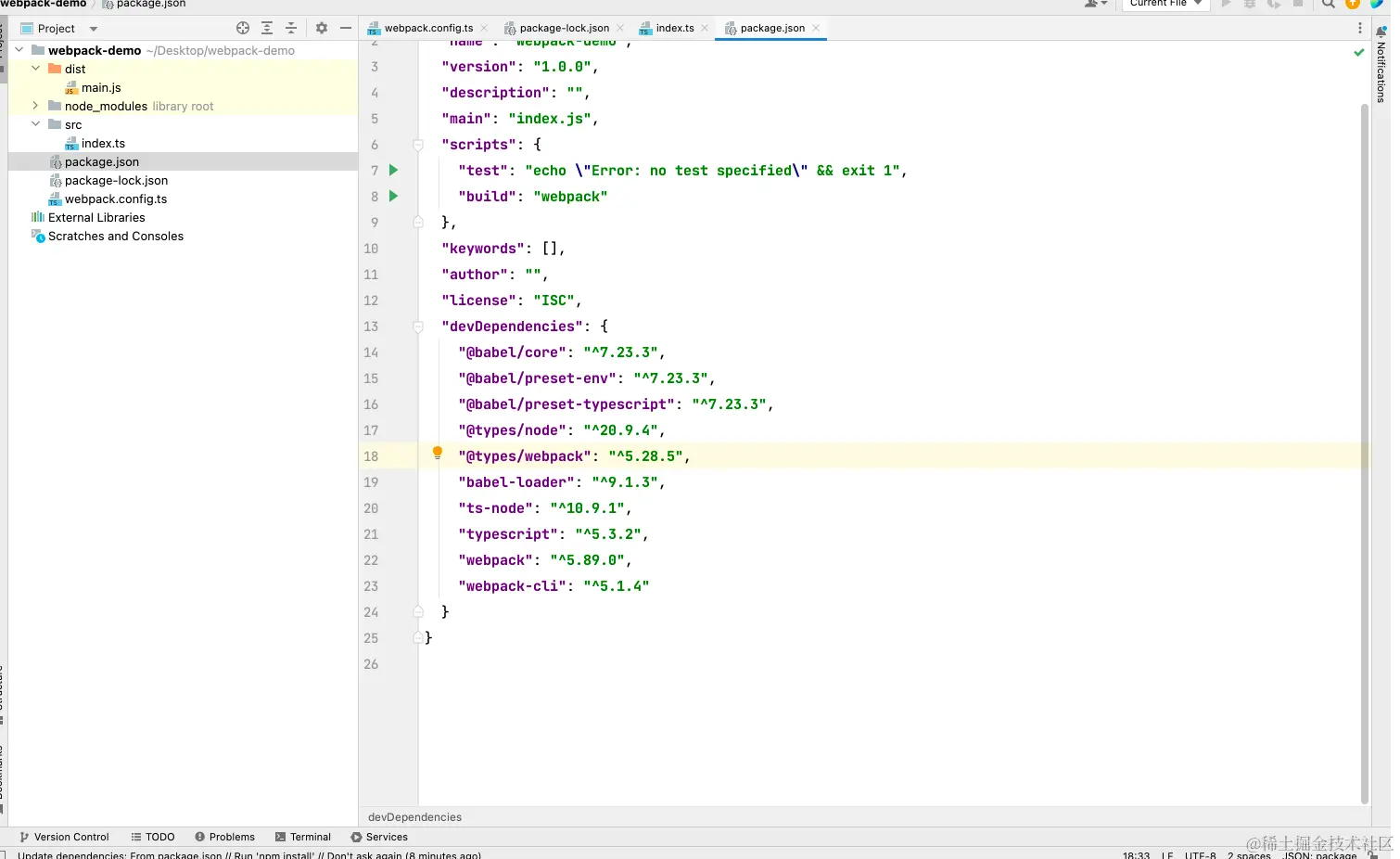Close the index.ts tab
The width and height of the screenshot is (1400, 859).
705,28
